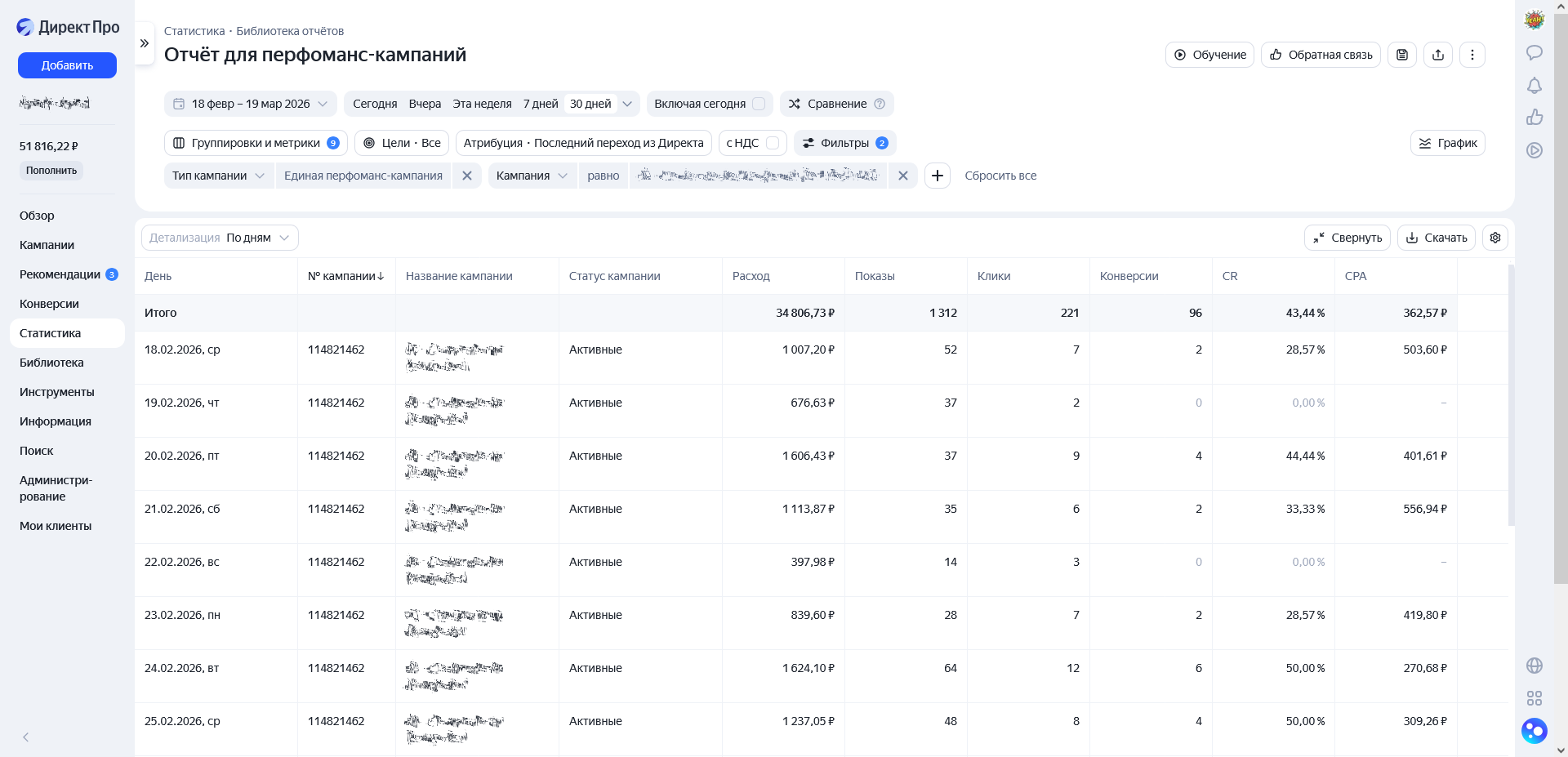1568x757 pixels.
Task: Click the CPA column header
Action: [x=1356, y=276]
